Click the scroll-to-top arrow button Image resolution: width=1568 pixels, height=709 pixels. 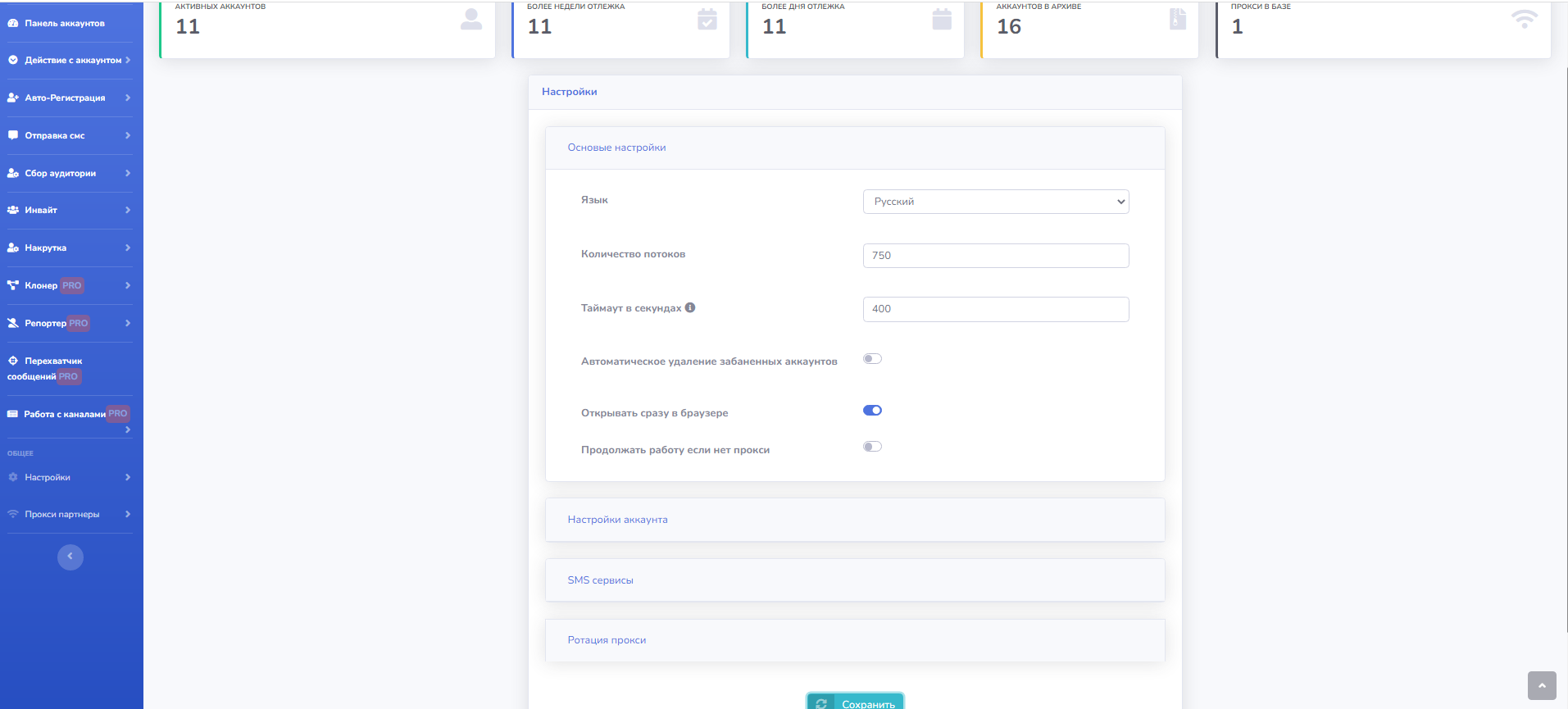pos(1541,686)
